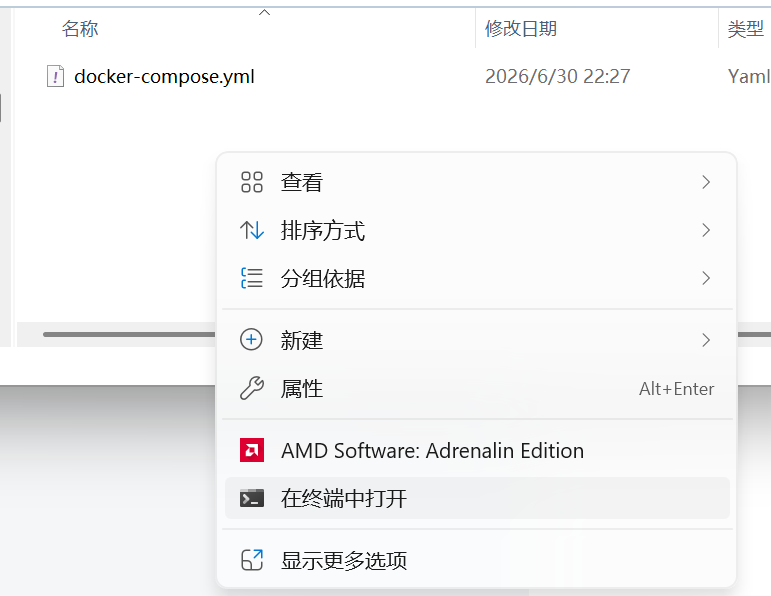Click the horizontal scrollbar in file list

pyautogui.click(x=129, y=334)
